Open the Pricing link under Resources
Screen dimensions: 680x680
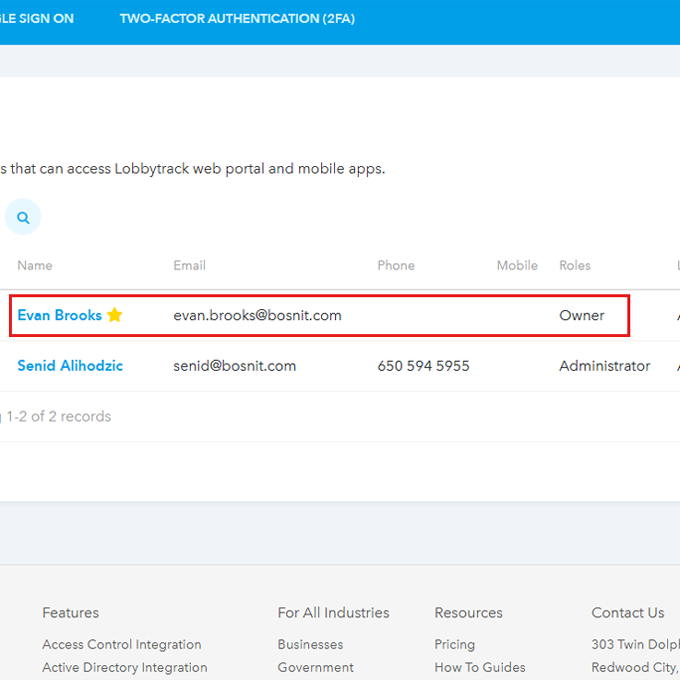tap(455, 645)
